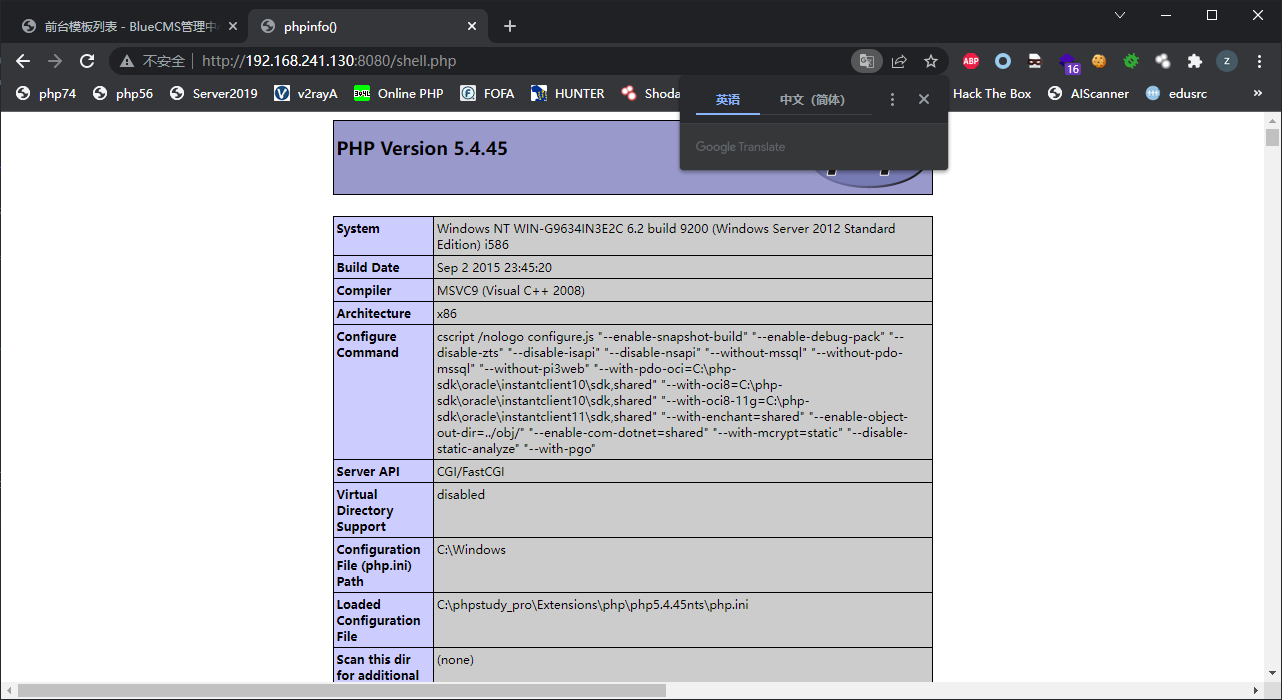Go back to the previous page
Image resolution: width=1282 pixels, height=700 pixels.
pos(23,61)
